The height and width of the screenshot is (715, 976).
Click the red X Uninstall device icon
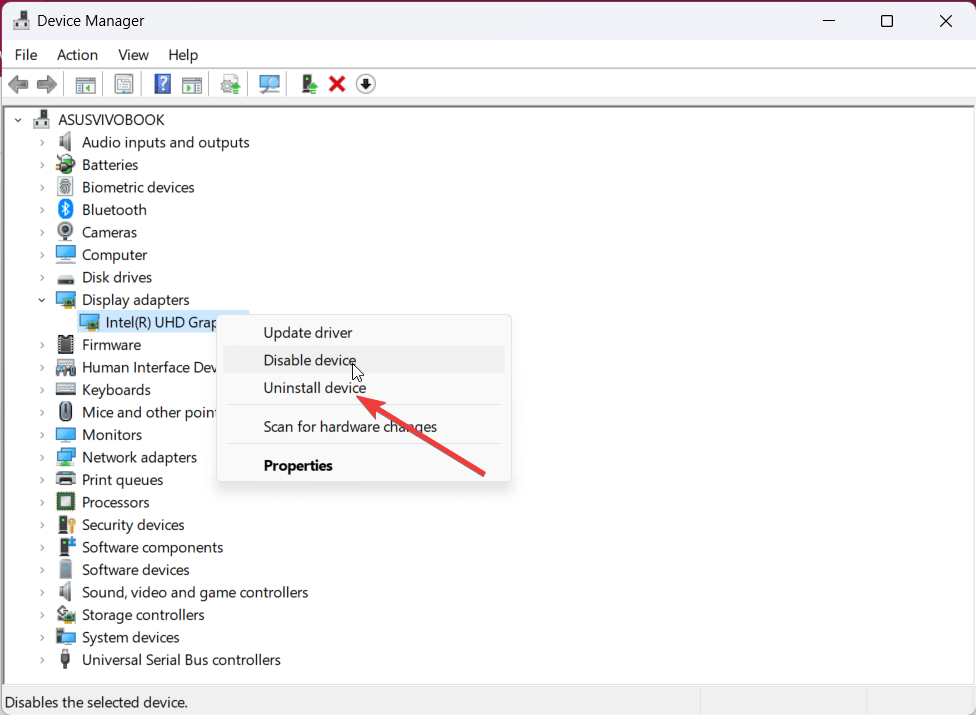point(337,84)
